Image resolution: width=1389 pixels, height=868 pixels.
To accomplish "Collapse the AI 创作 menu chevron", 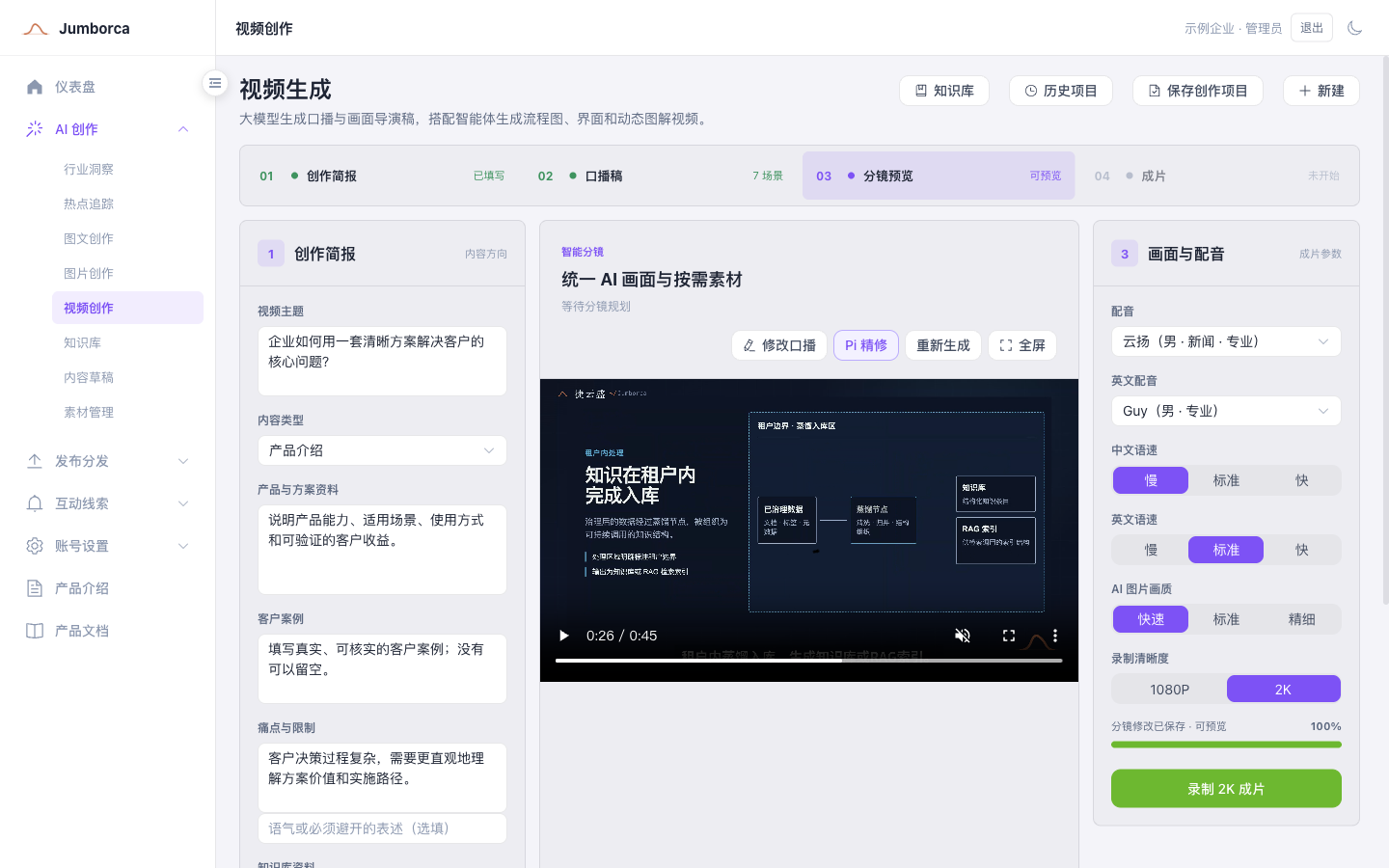I will tap(183, 129).
